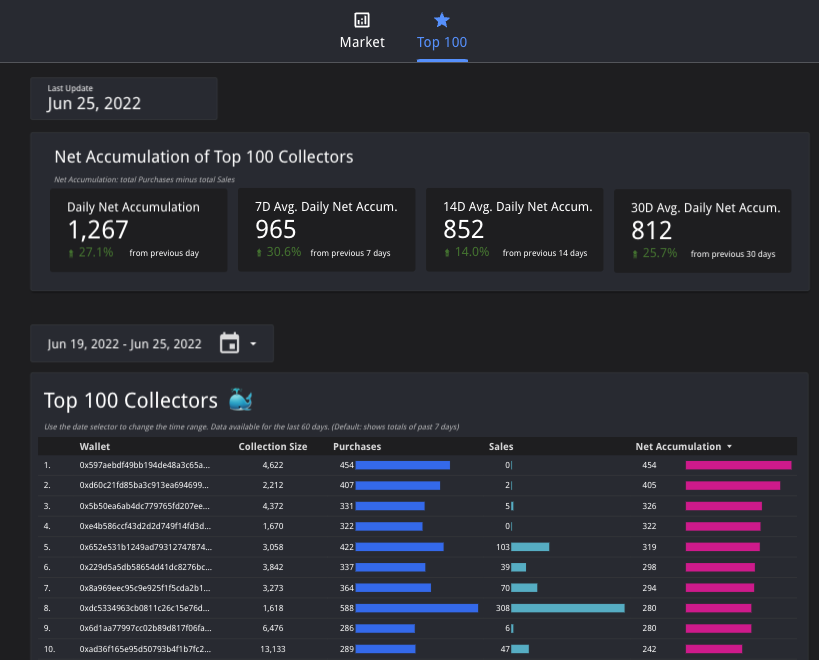Click the sales bar showing 308 sales

[x=568, y=608]
